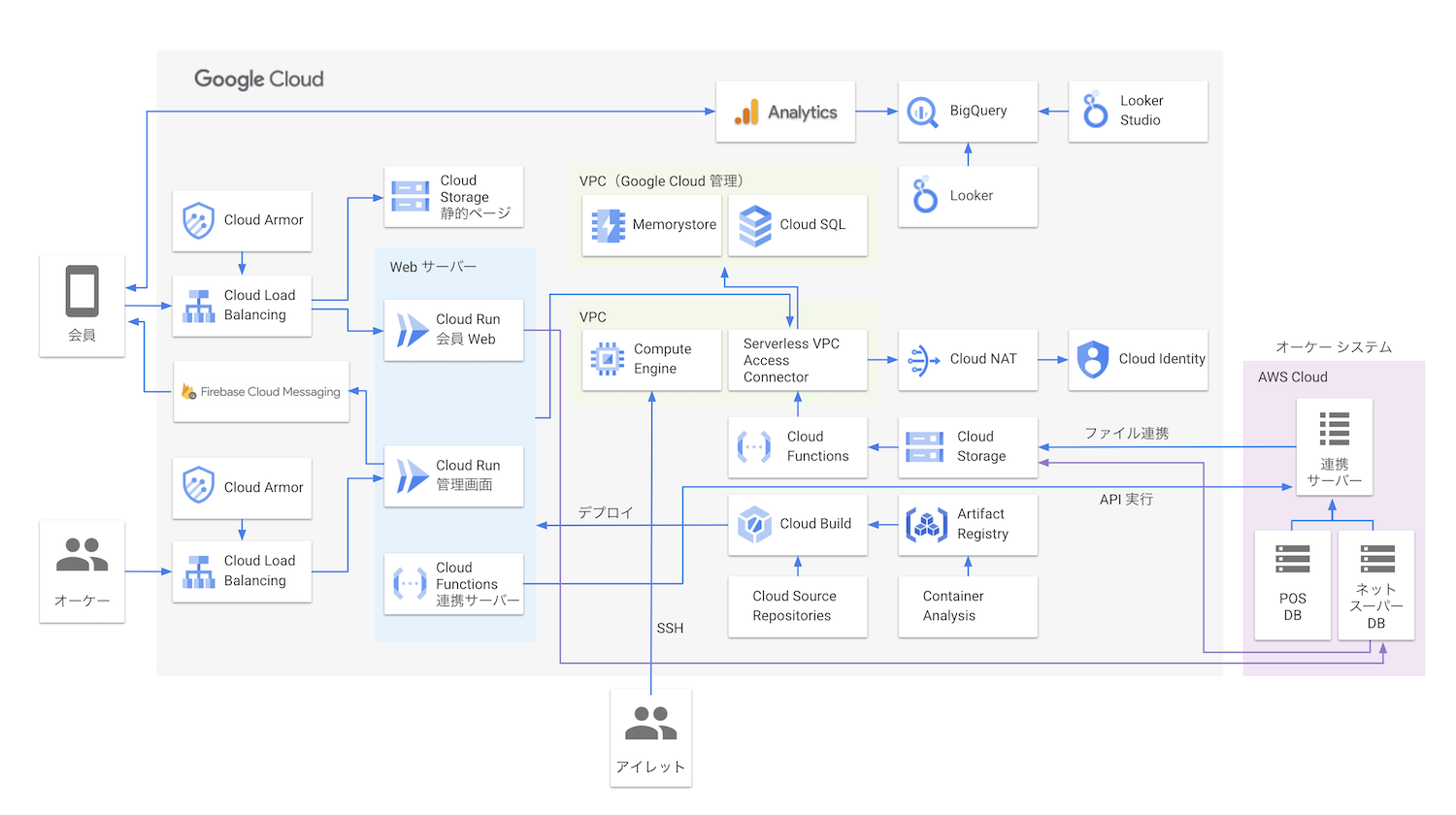1456x815 pixels.
Task: Click the Cloud Functions icon beside Cloud Storage
Action: pos(754,446)
